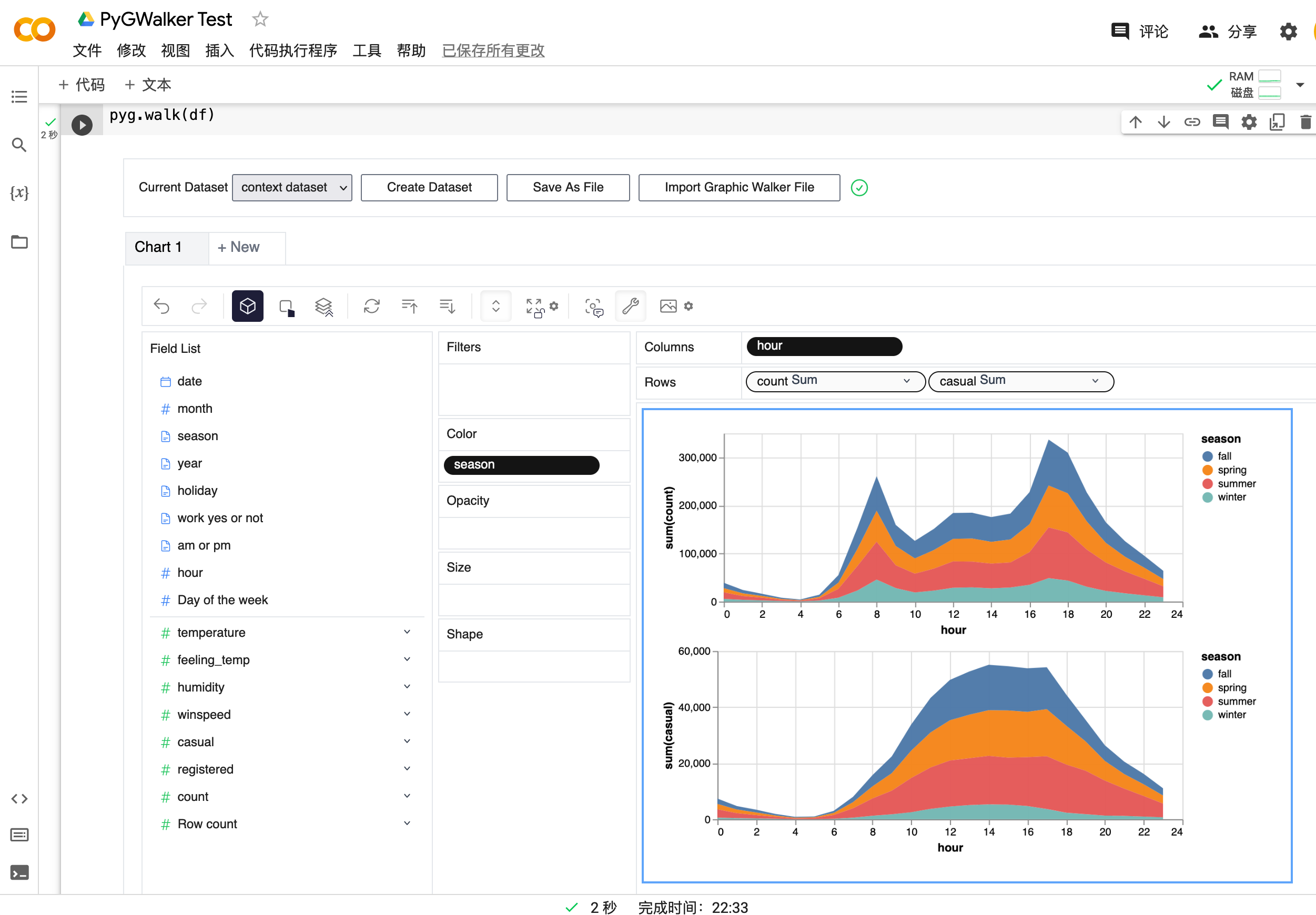Select the season pill in Color
This screenshot has height=915, width=1316.
coord(521,465)
